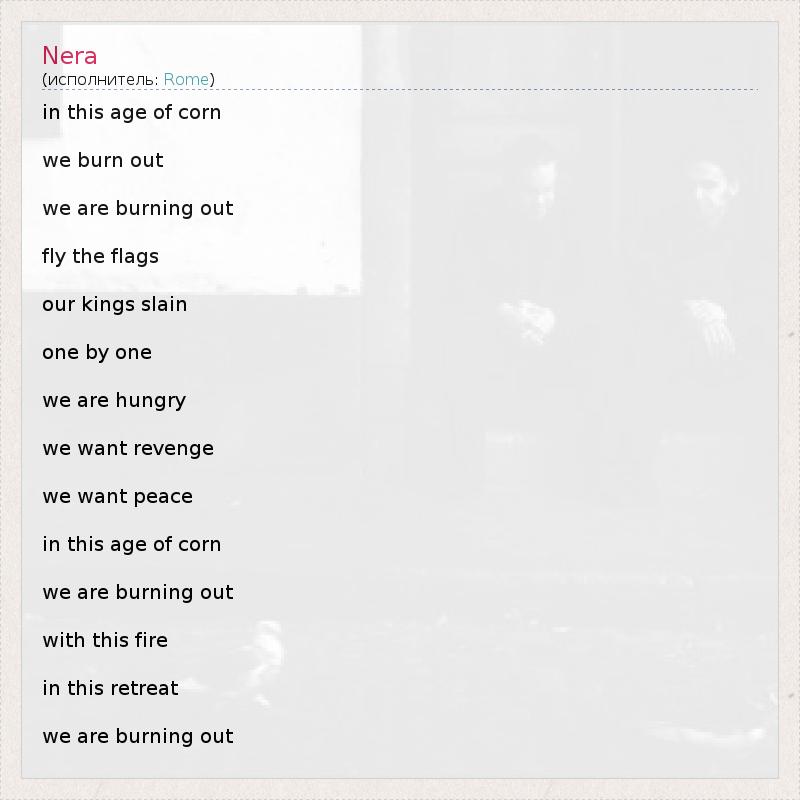Click the line "in this retreat"

pyautogui.click(x=110, y=688)
